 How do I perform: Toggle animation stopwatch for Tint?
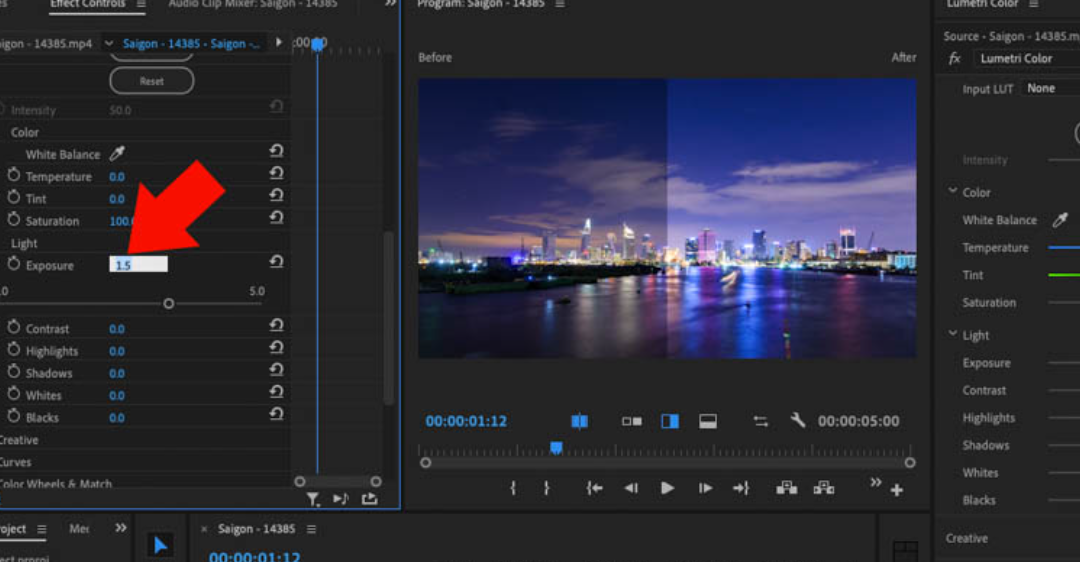point(14,197)
